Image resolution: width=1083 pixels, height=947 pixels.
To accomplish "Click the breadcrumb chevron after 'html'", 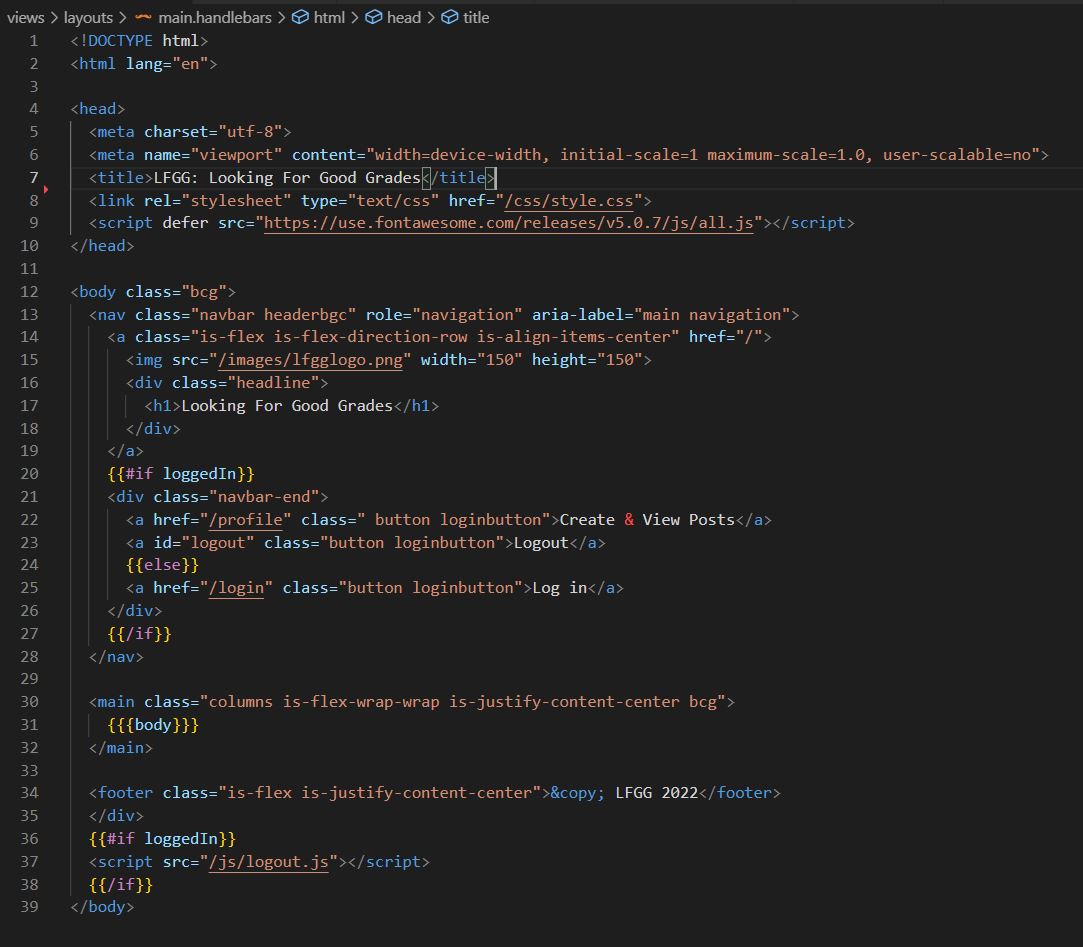I will tap(355, 17).
